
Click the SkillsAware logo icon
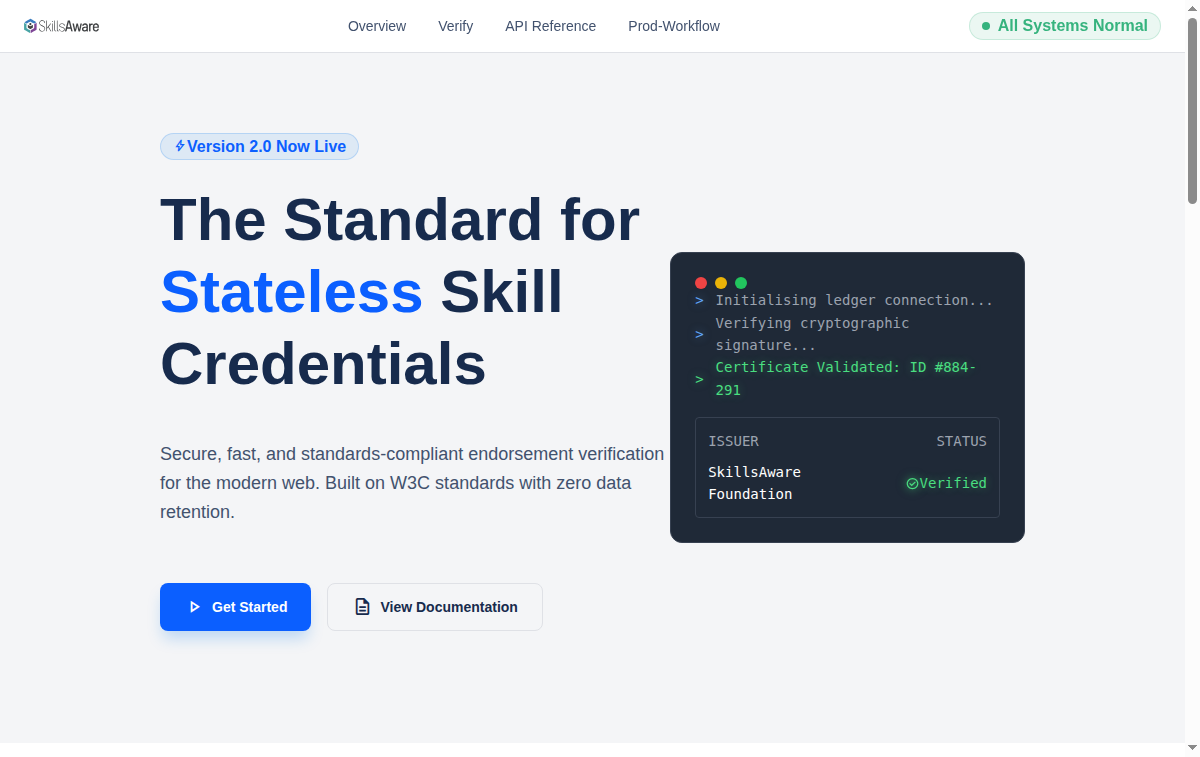pyautogui.click(x=29, y=25)
